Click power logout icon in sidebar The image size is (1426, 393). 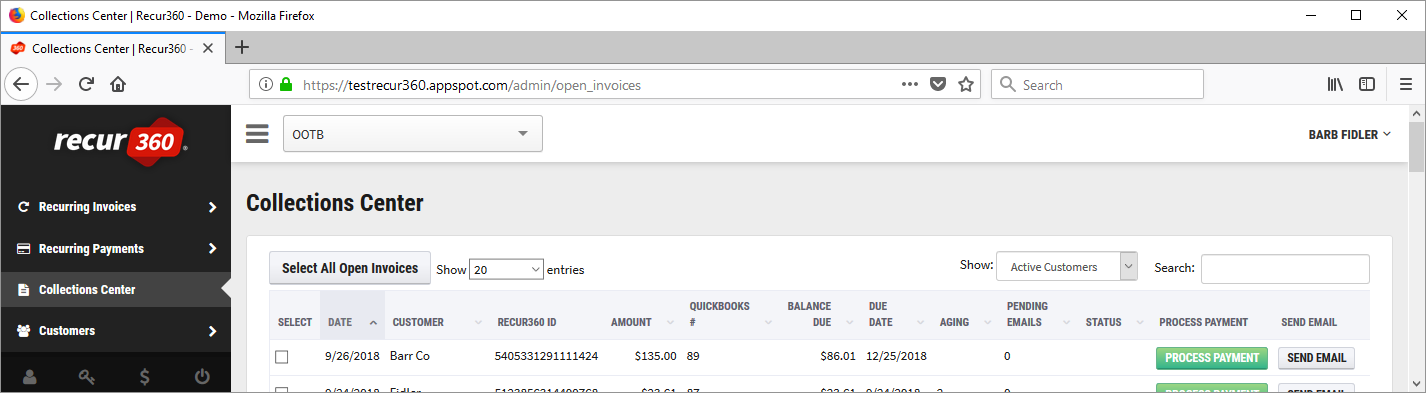pos(202,377)
